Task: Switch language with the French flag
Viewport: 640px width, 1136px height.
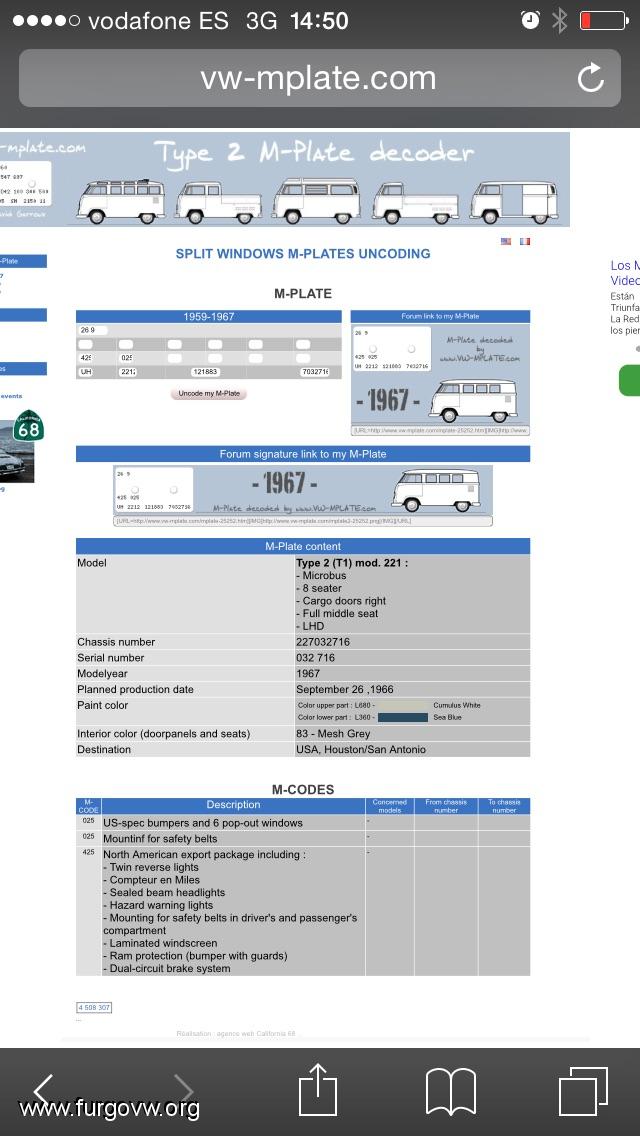Action: pos(525,241)
